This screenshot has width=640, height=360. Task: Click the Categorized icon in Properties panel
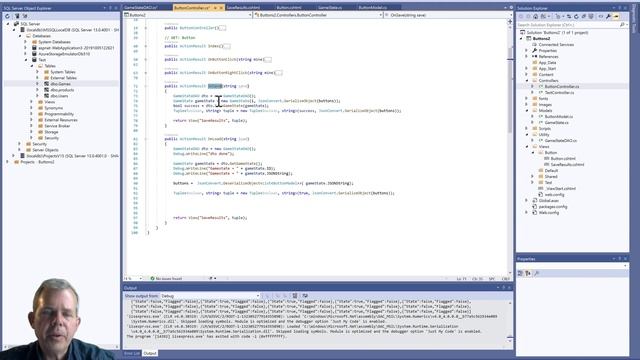(520, 273)
